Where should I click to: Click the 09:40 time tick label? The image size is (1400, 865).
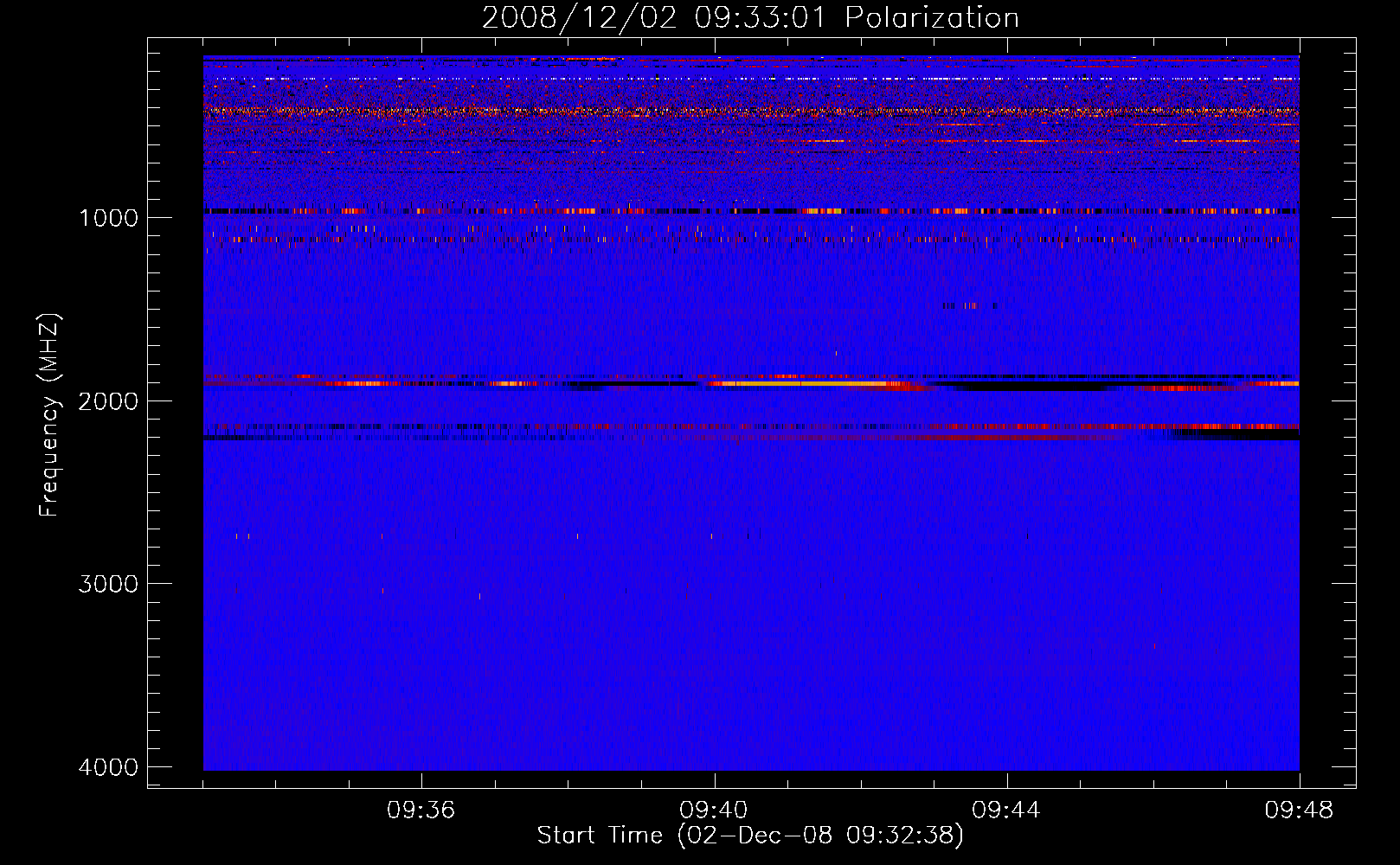click(714, 811)
